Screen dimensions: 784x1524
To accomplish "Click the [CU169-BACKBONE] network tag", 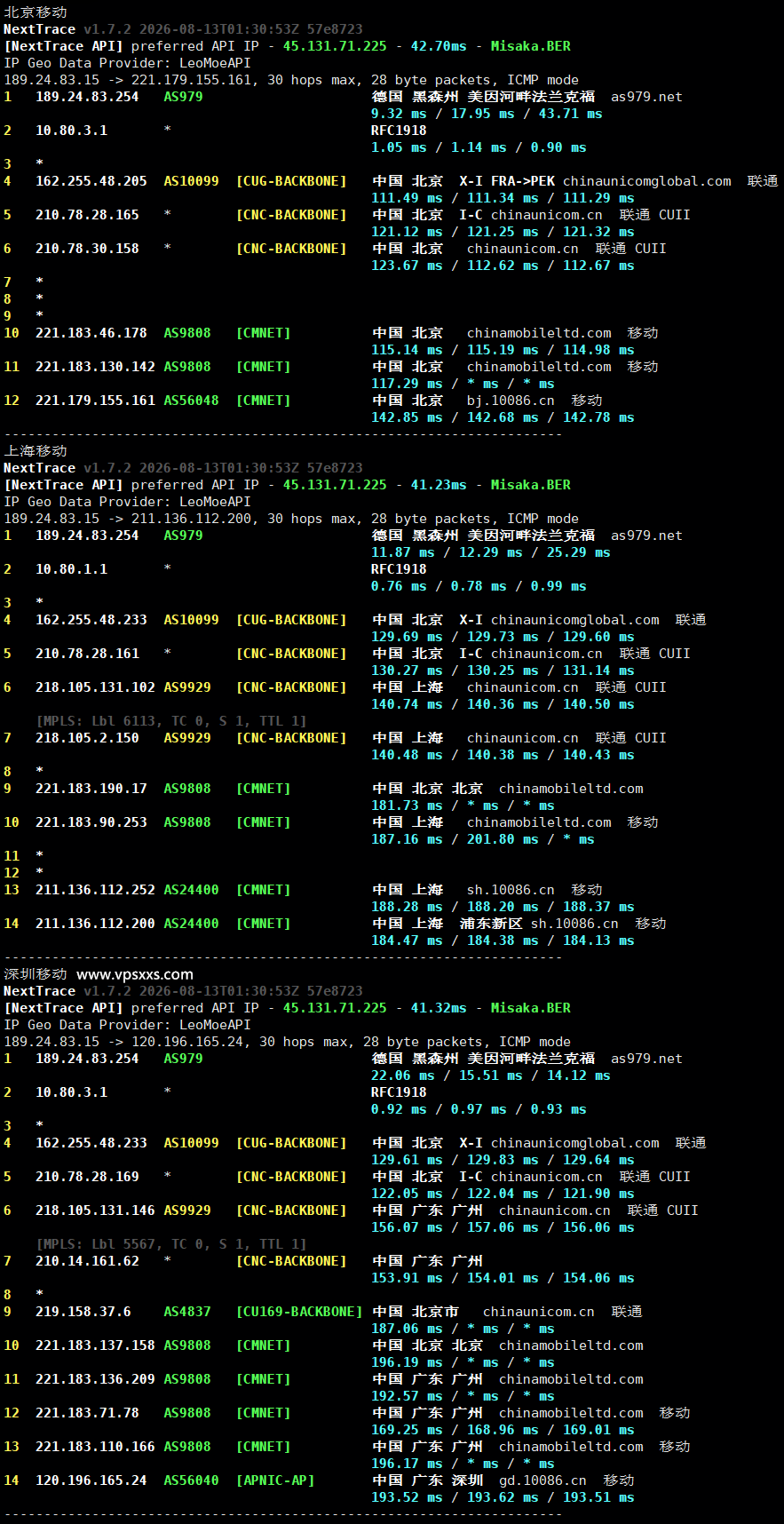I will click(299, 1312).
